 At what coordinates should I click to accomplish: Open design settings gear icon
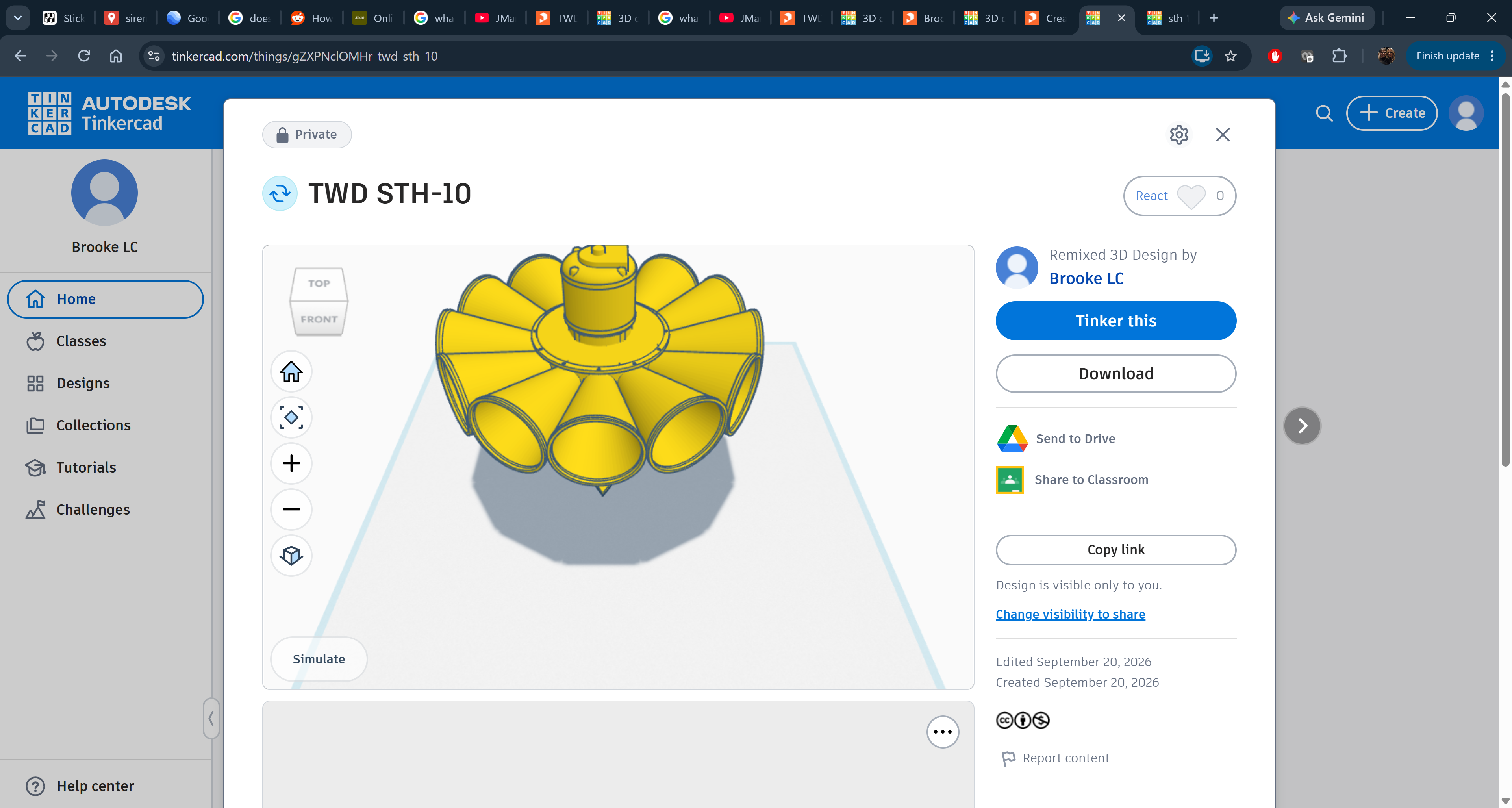[x=1178, y=134]
